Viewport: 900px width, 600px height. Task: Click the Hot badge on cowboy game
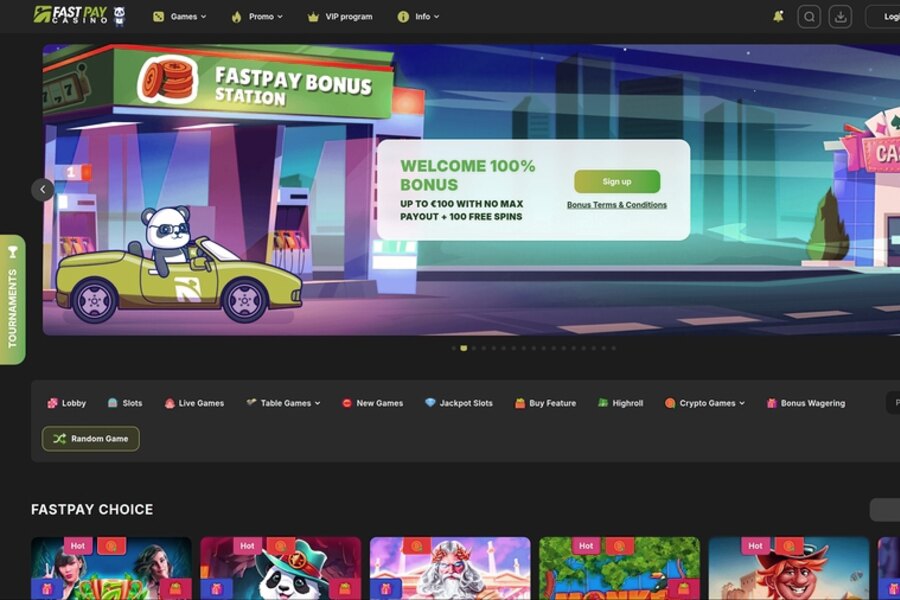tap(755, 546)
